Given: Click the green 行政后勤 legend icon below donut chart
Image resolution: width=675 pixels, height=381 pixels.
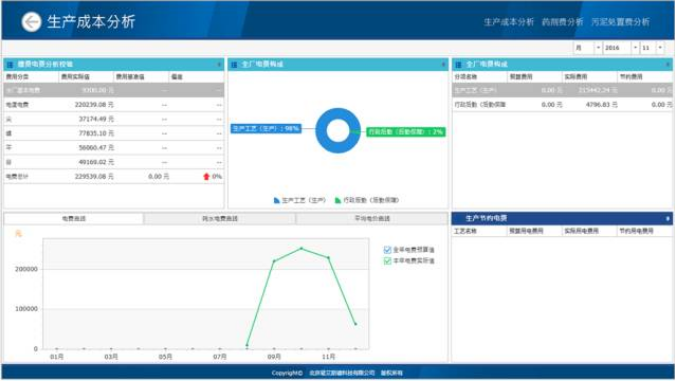Looking at the screenshot, I should coord(338,200).
